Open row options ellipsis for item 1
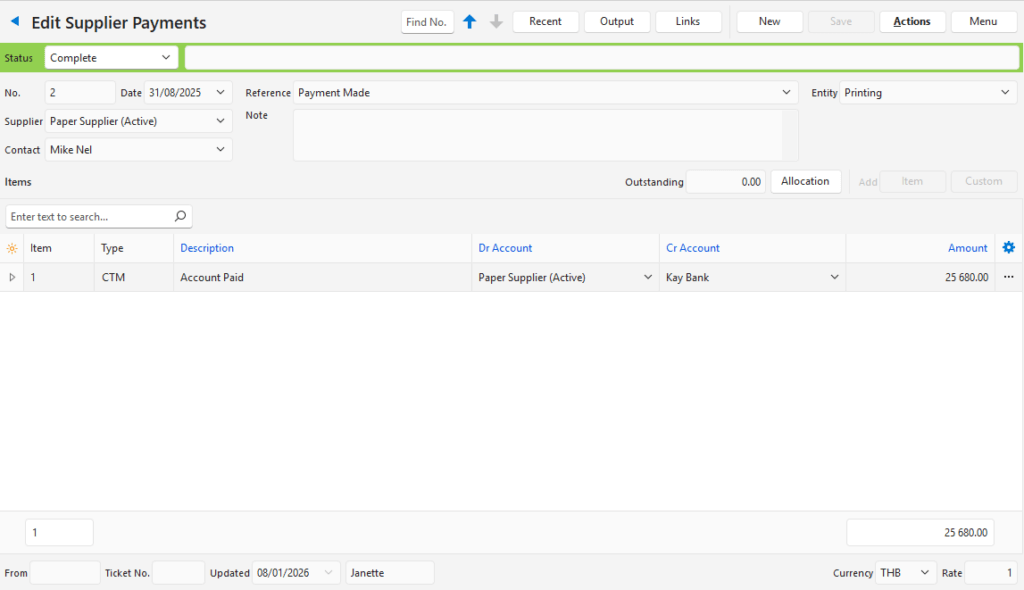 [1008, 277]
